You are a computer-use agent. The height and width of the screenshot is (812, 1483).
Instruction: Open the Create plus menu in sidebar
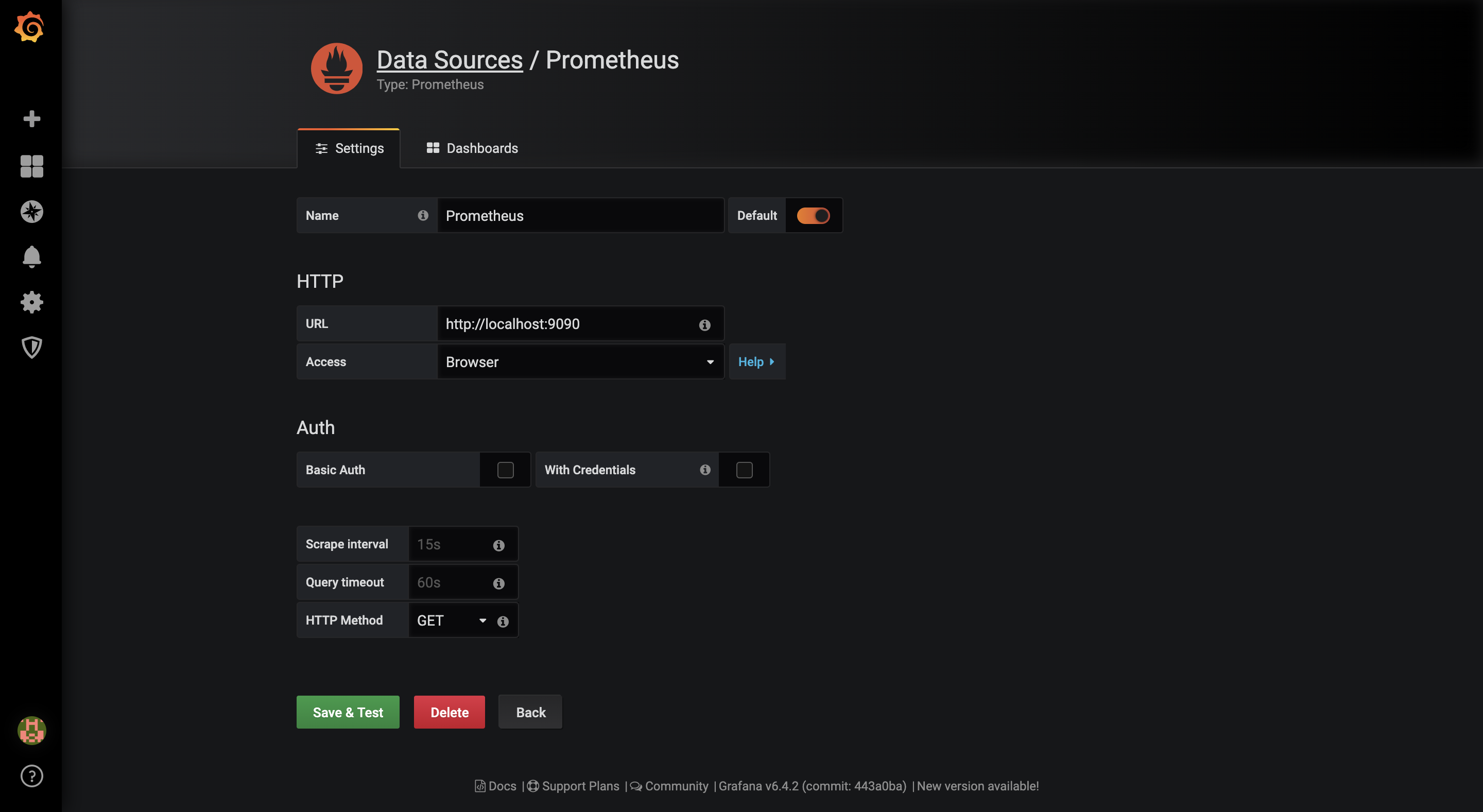[x=31, y=118]
